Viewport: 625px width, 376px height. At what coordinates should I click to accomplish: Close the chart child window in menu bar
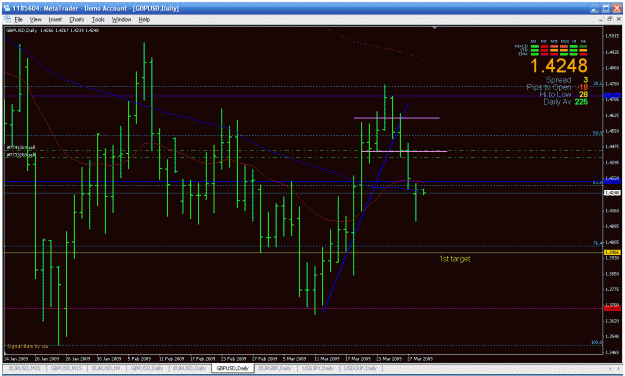pyautogui.click(x=618, y=19)
